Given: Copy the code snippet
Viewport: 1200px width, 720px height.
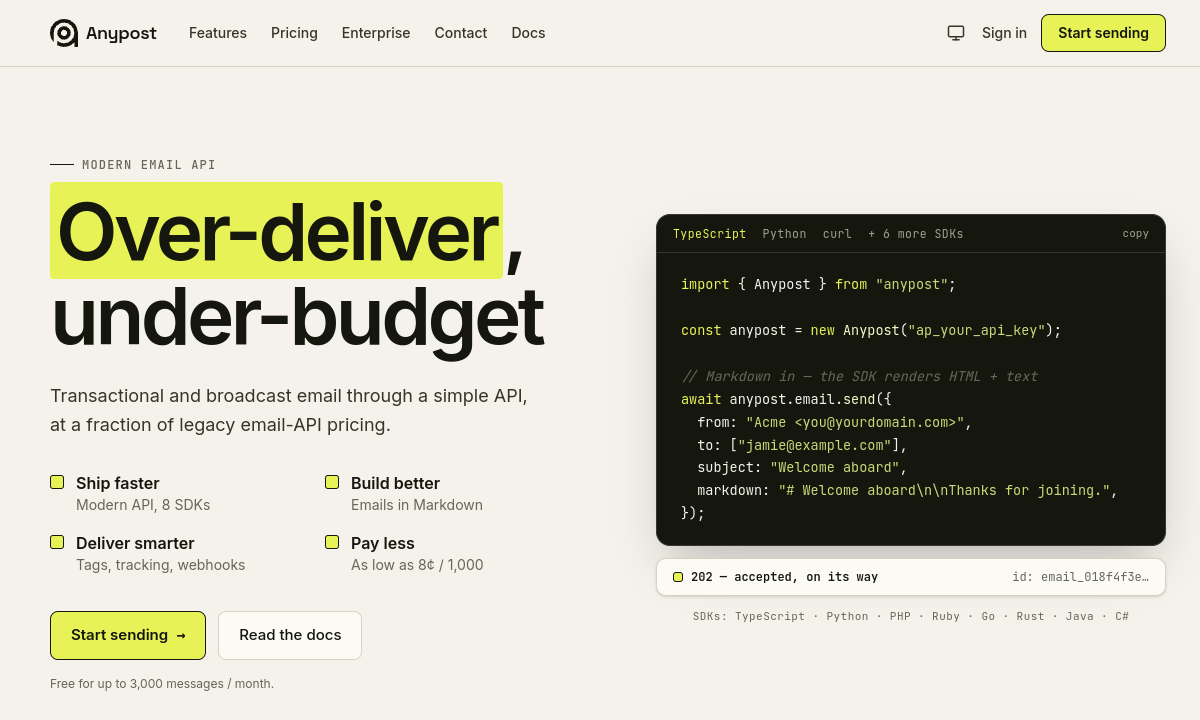Looking at the screenshot, I should [1136, 234].
